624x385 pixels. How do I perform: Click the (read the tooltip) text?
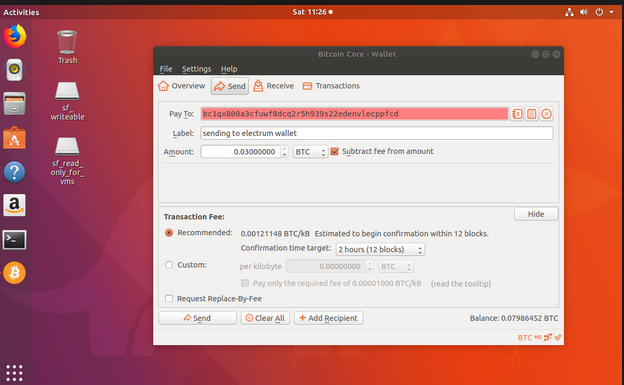[461, 283]
